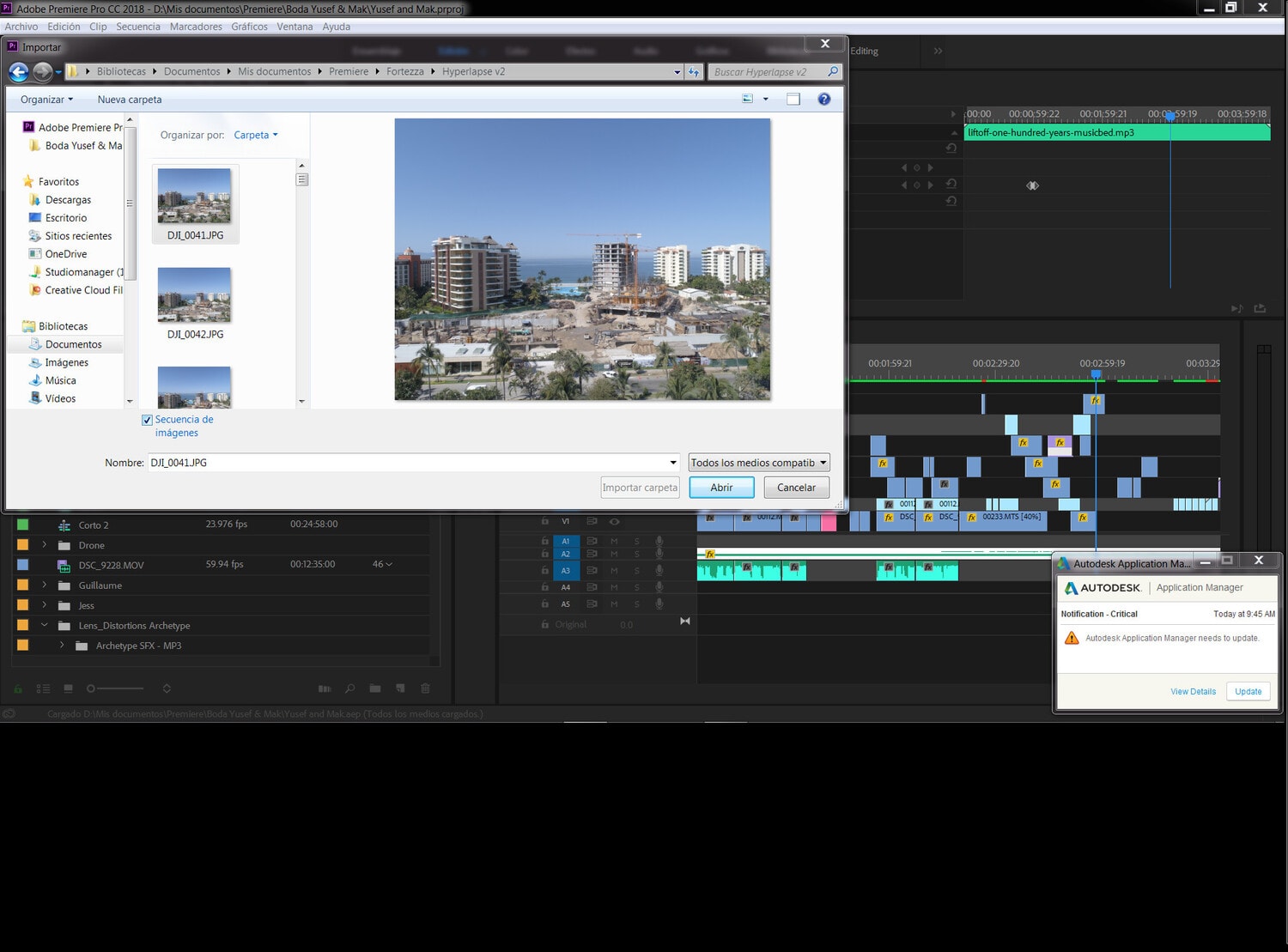Toggle the Secuencia de imágenes checkbox

(x=147, y=420)
